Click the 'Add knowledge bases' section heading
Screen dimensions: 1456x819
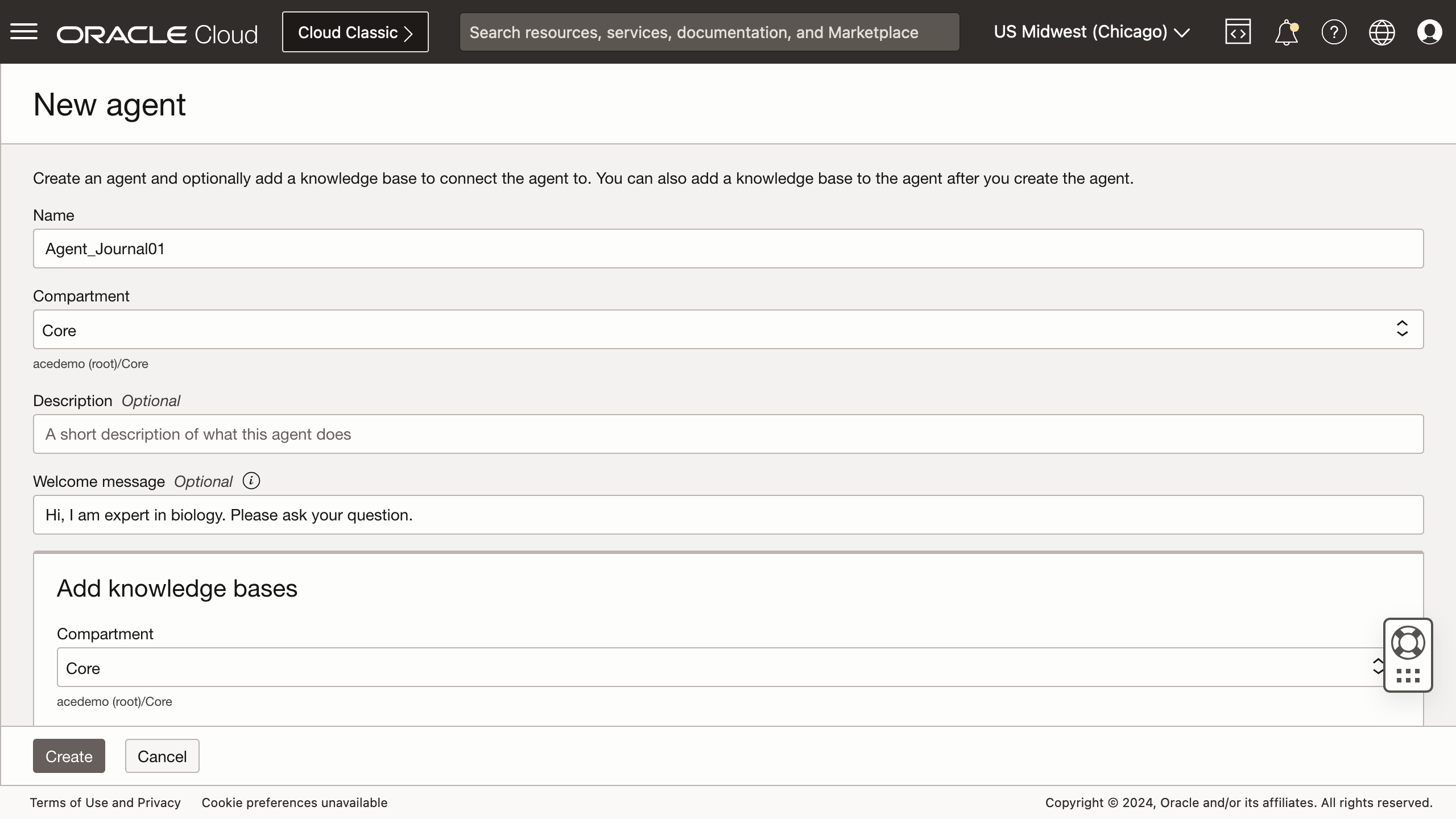click(177, 588)
